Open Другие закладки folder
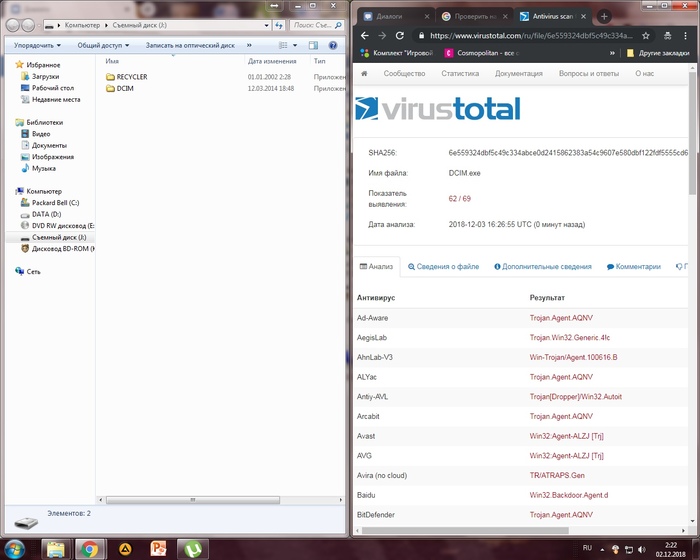Viewport: 700px width, 560px height. point(658,53)
